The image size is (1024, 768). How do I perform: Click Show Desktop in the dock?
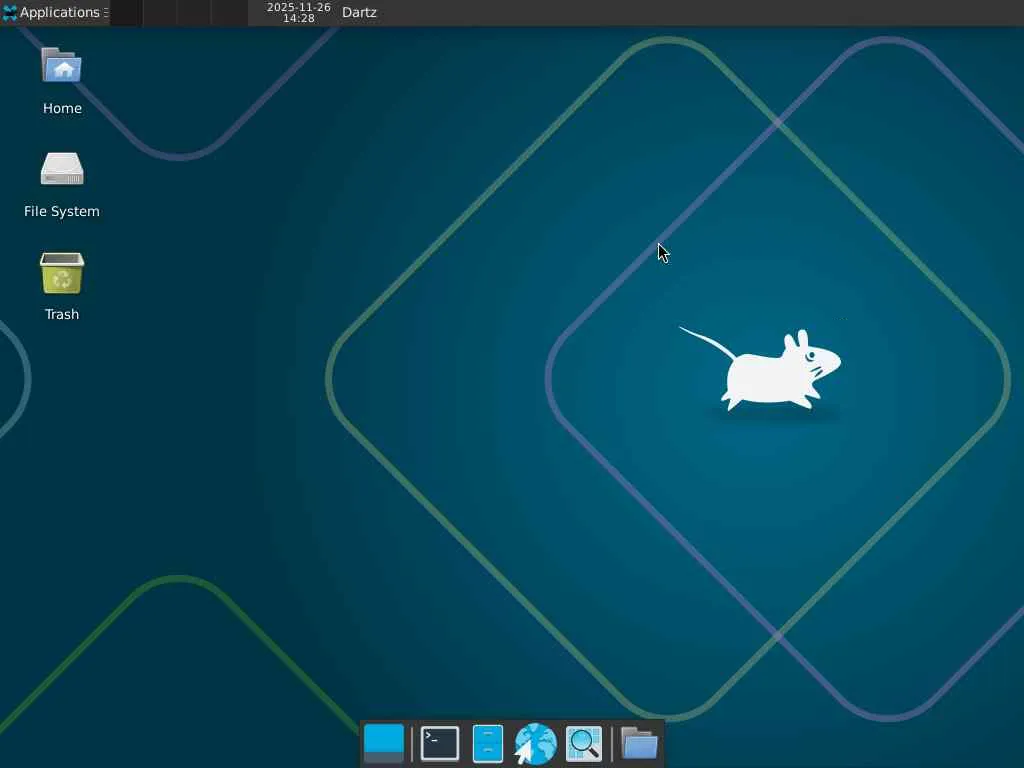point(384,743)
